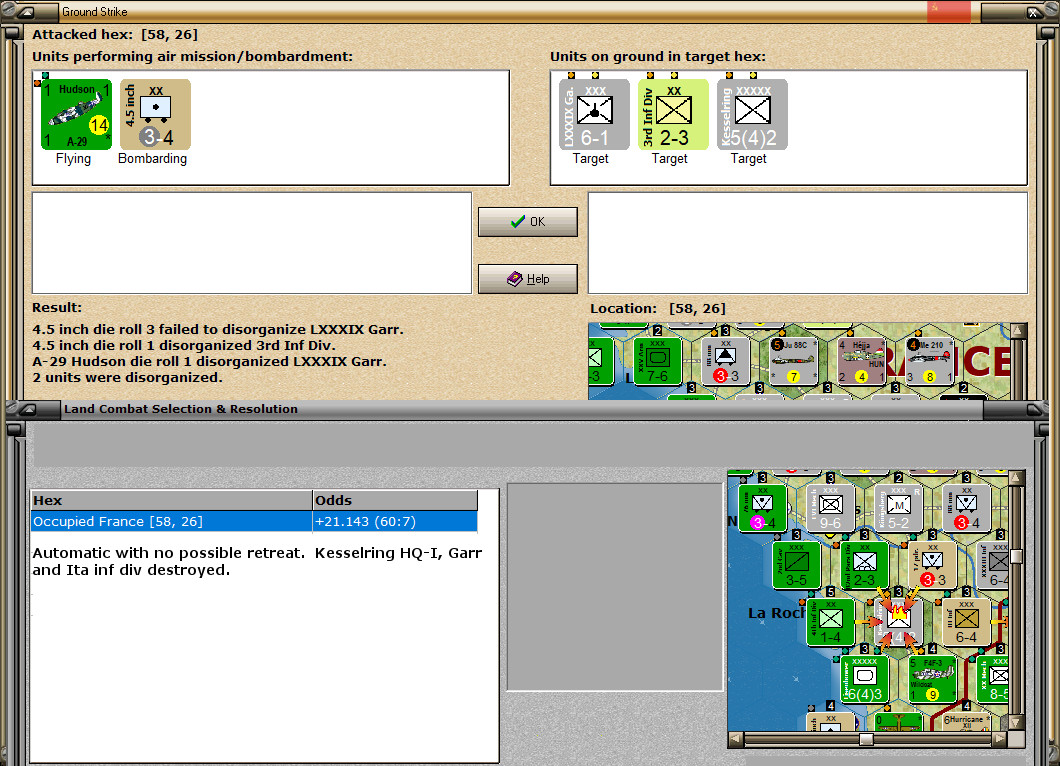Screen dimensions: 1060x766
Task: Click the Para Div 2-3 green counter
Action: coord(865,565)
